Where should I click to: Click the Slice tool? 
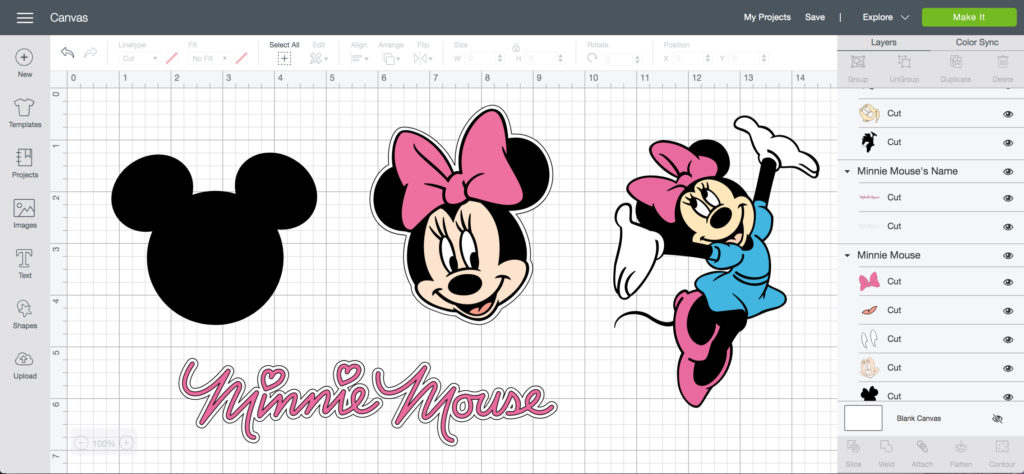[x=853, y=453]
